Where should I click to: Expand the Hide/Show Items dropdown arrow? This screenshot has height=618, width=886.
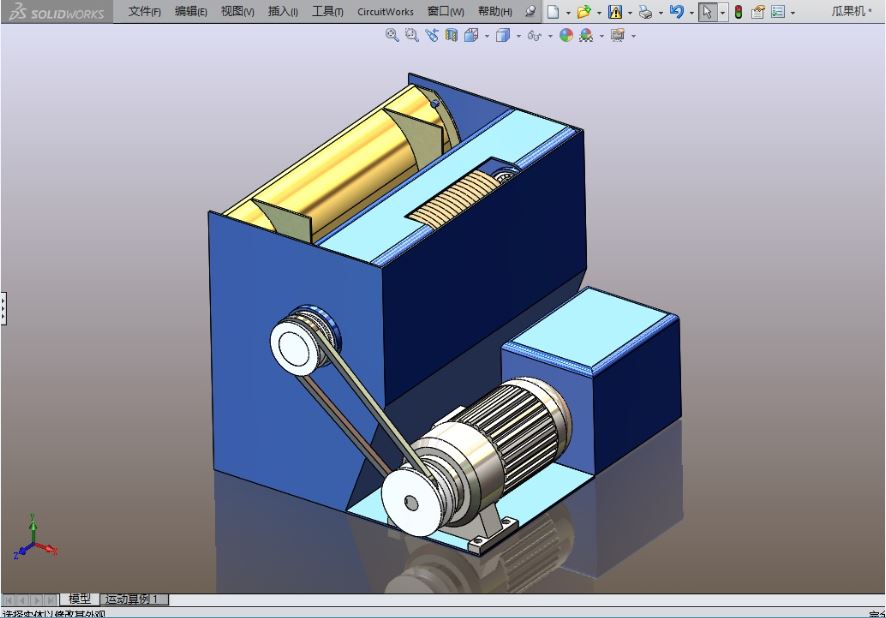[550, 36]
